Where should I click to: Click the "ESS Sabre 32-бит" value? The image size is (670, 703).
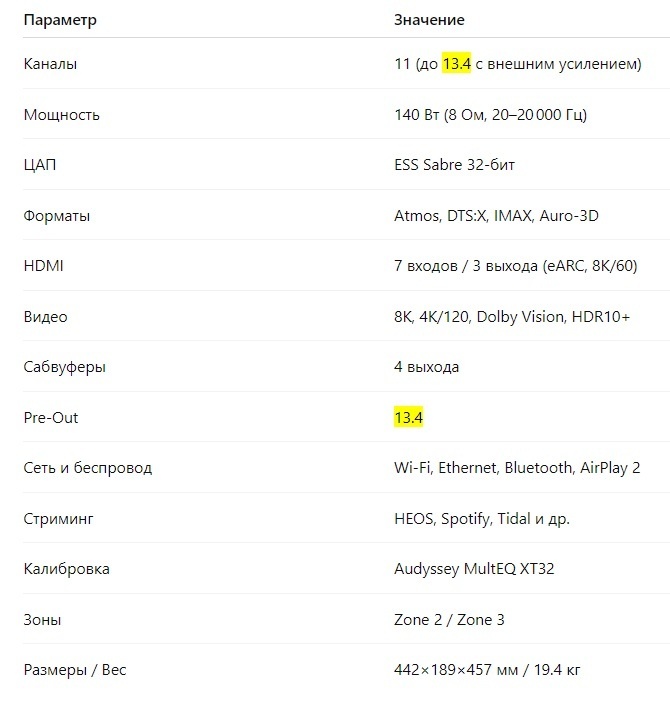454,165
